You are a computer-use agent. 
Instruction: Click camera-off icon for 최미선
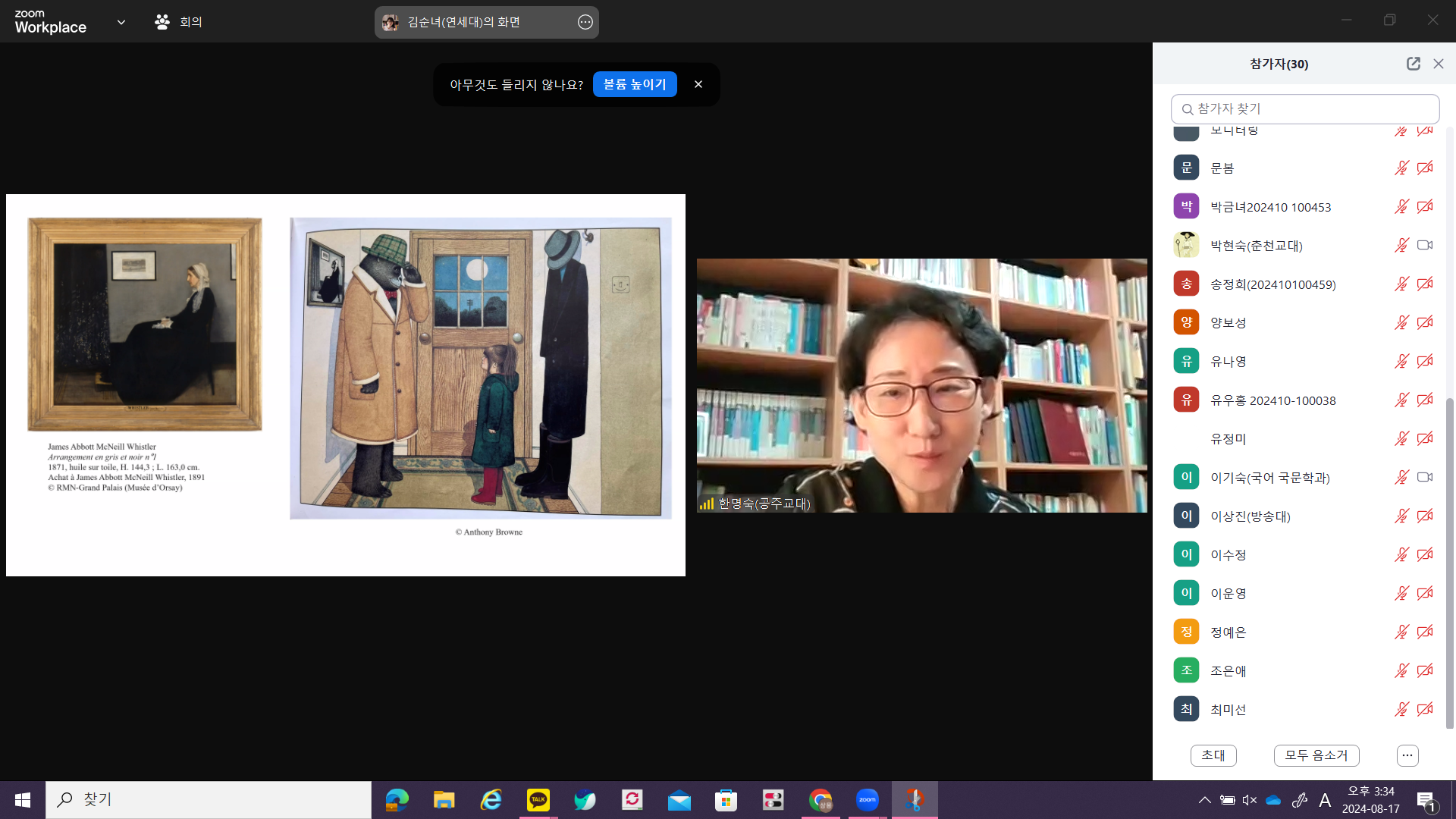tap(1425, 709)
